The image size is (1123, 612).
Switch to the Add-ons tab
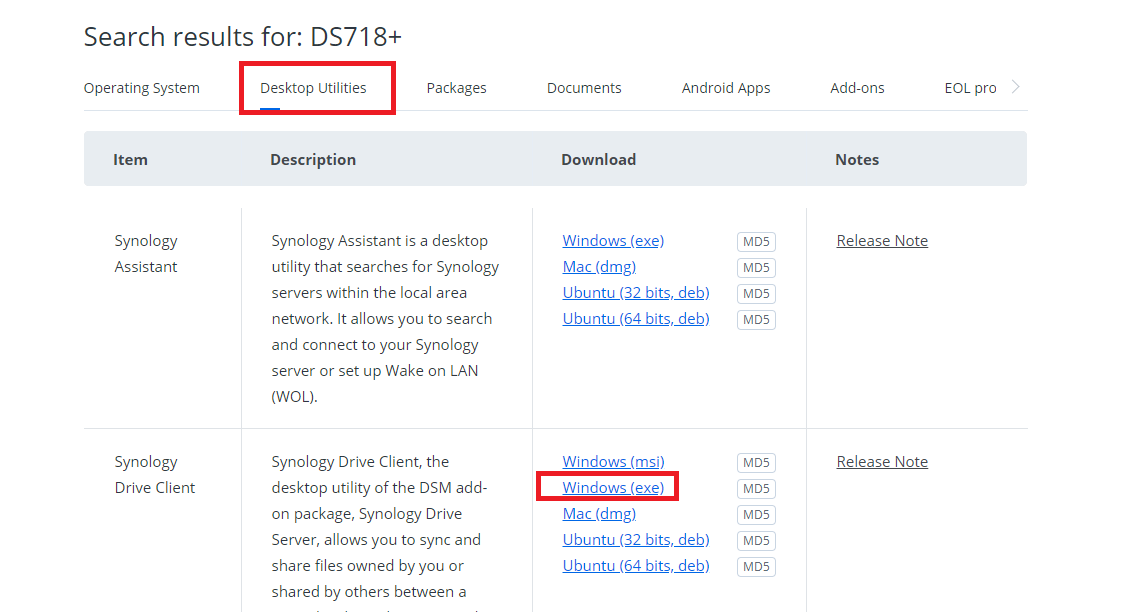coord(857,88)
